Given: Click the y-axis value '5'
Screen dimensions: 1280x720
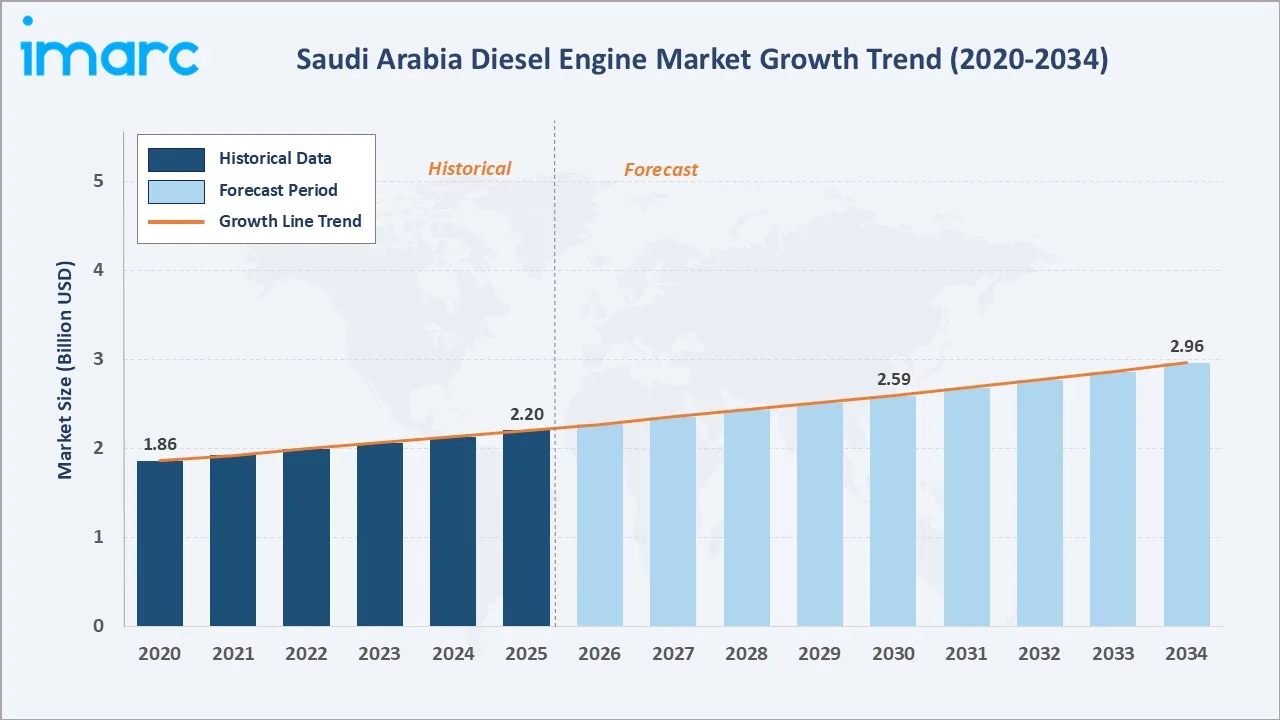Looking at the screenshot, I should [x=98, y=182].
